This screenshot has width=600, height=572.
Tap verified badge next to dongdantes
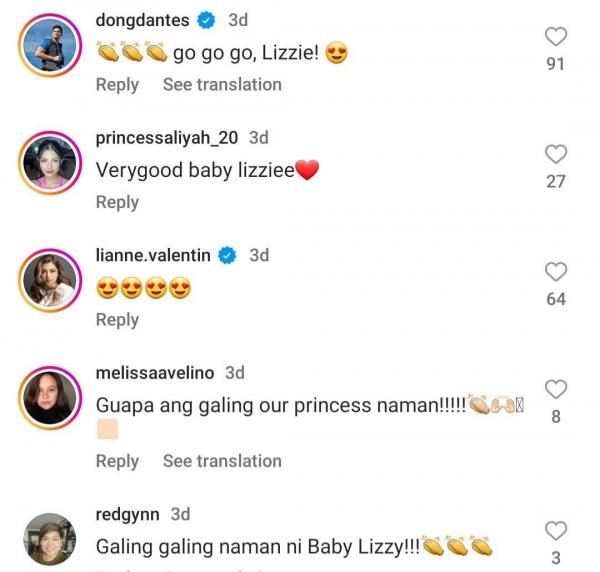(x=205, y=20)
